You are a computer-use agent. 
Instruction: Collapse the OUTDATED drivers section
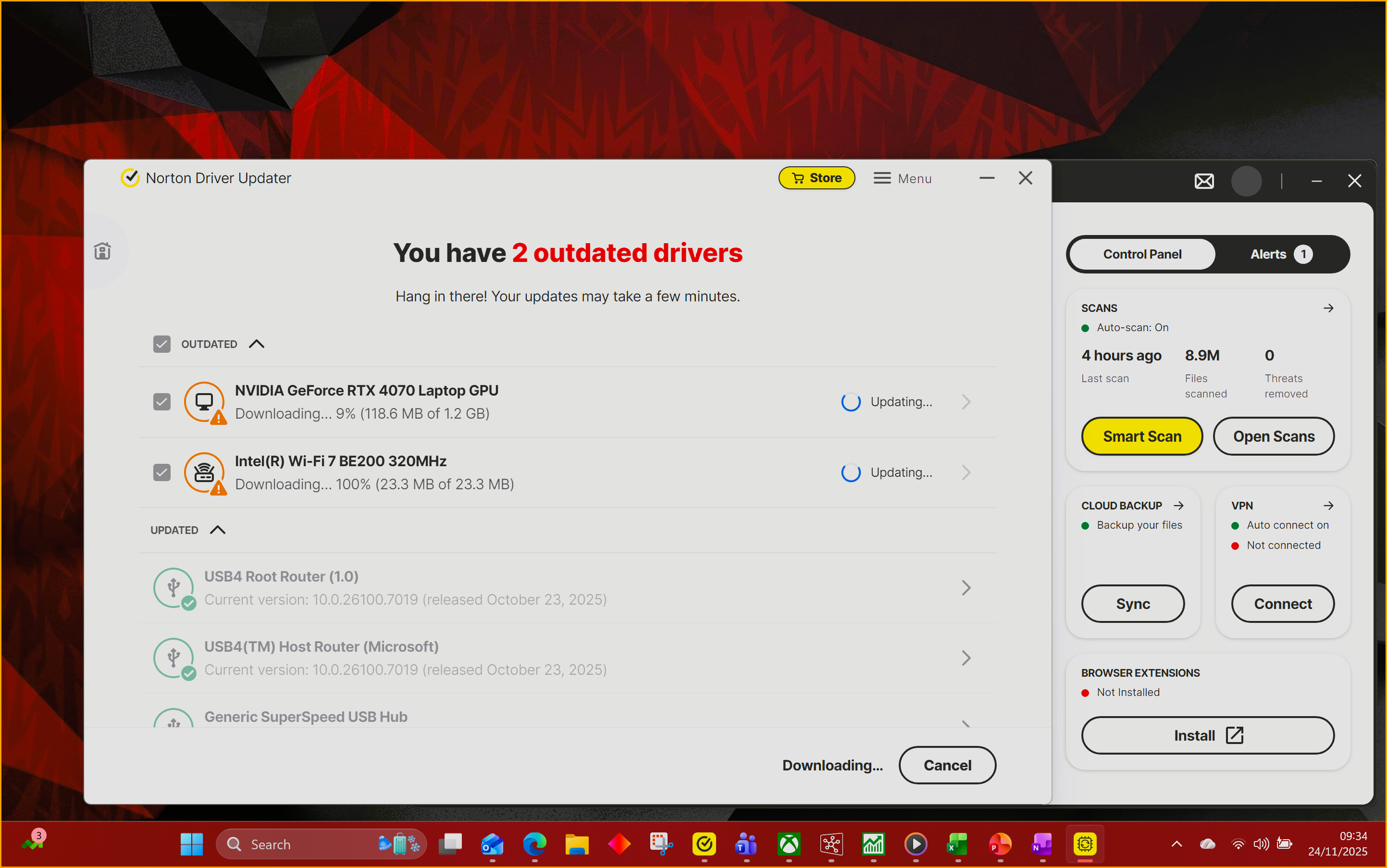coord(257,344)
